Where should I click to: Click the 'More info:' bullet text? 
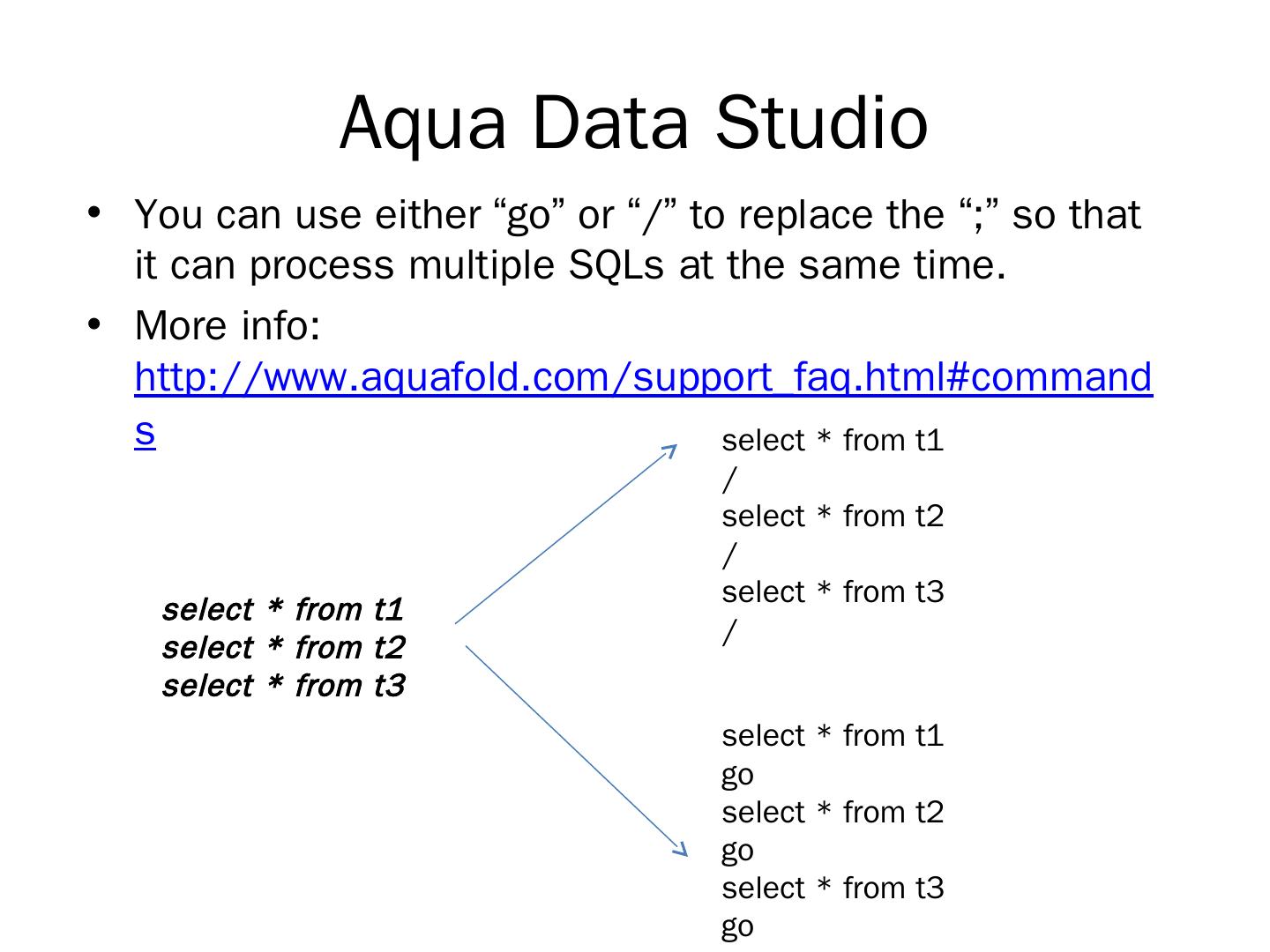click(x=228, y=325)
